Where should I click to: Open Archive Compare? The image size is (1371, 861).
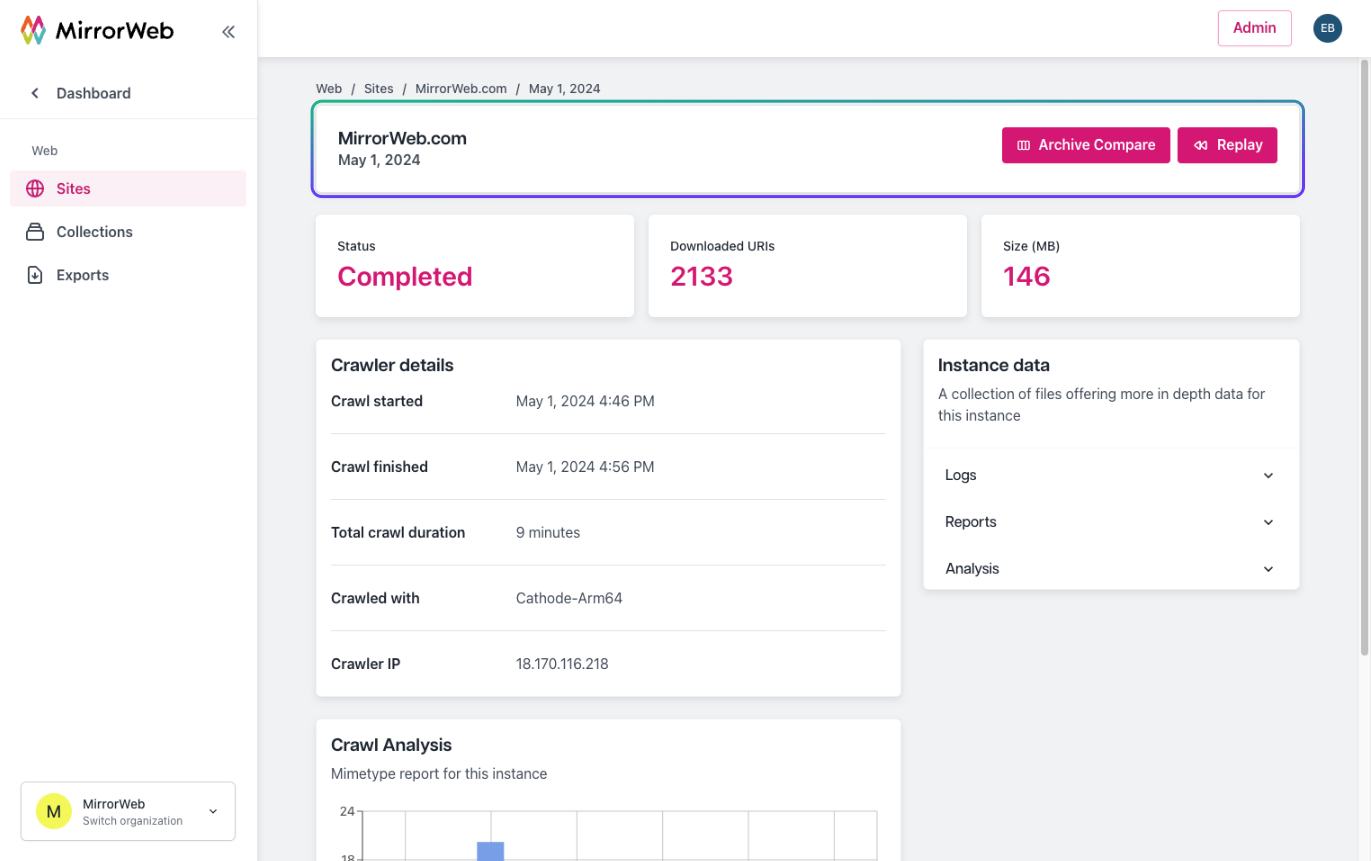1086,145
